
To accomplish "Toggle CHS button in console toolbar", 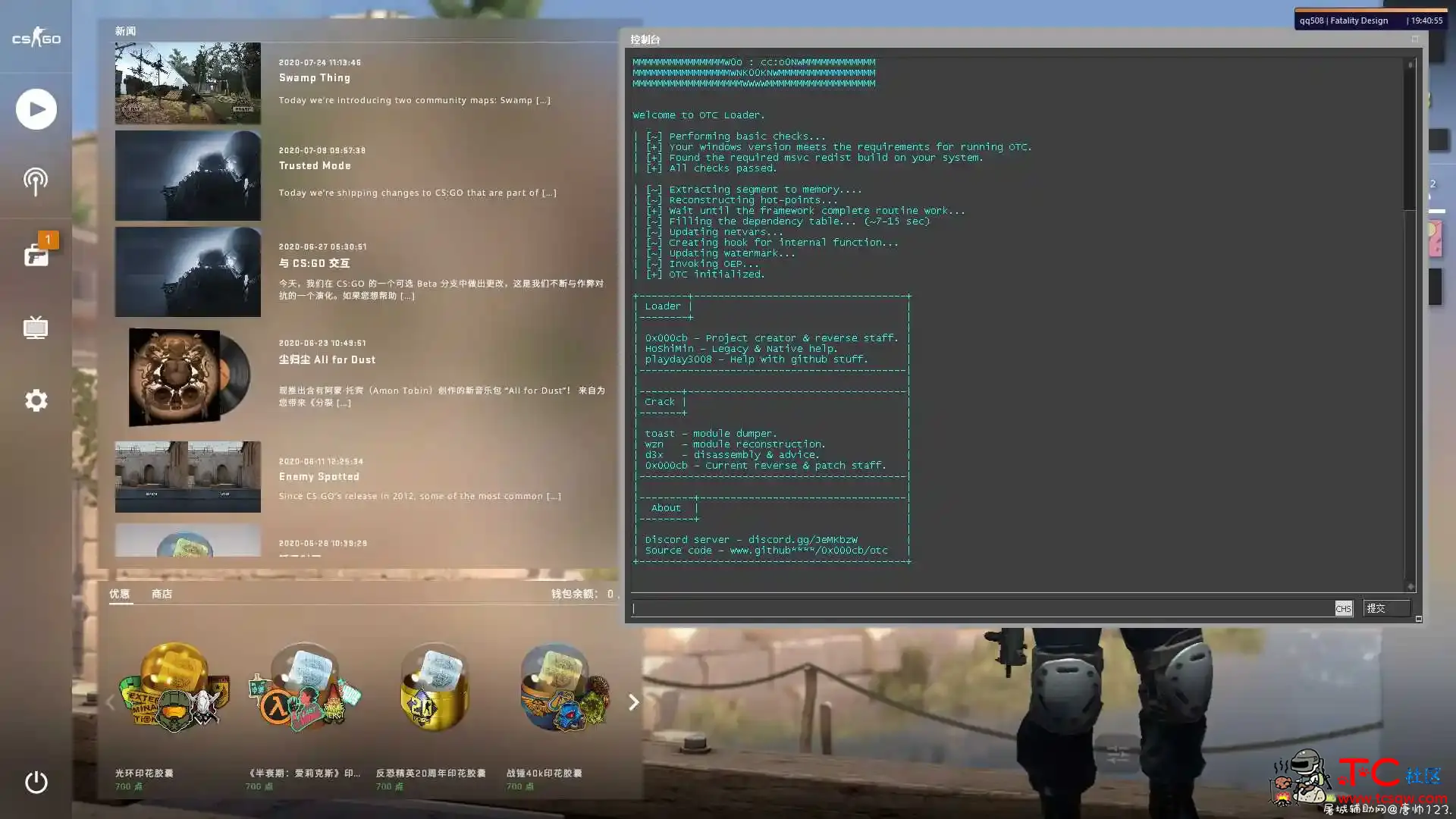I will coord(1344,607).
